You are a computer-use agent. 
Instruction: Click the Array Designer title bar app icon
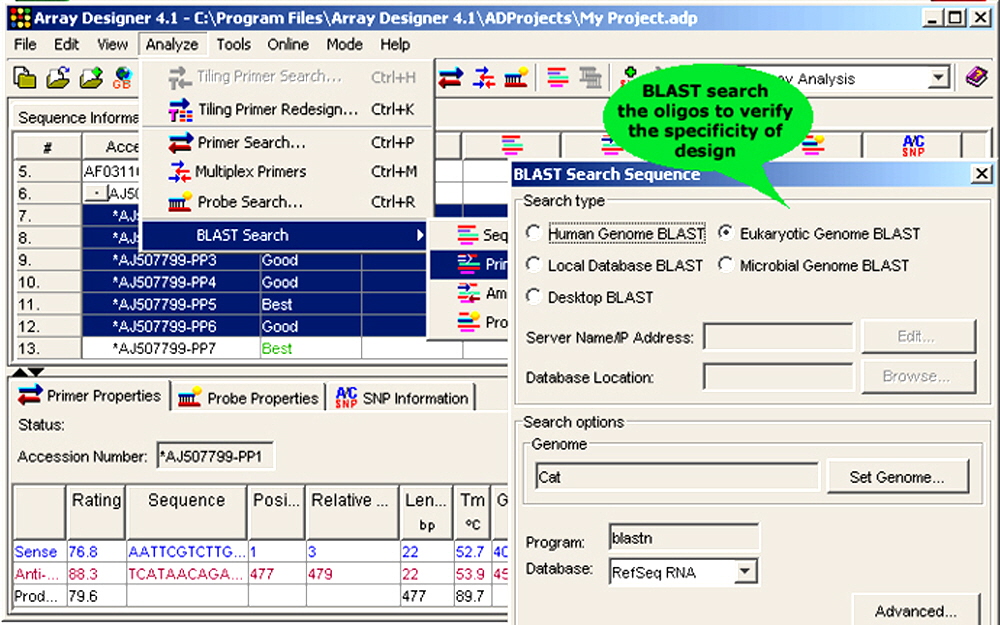click(20, 18)
